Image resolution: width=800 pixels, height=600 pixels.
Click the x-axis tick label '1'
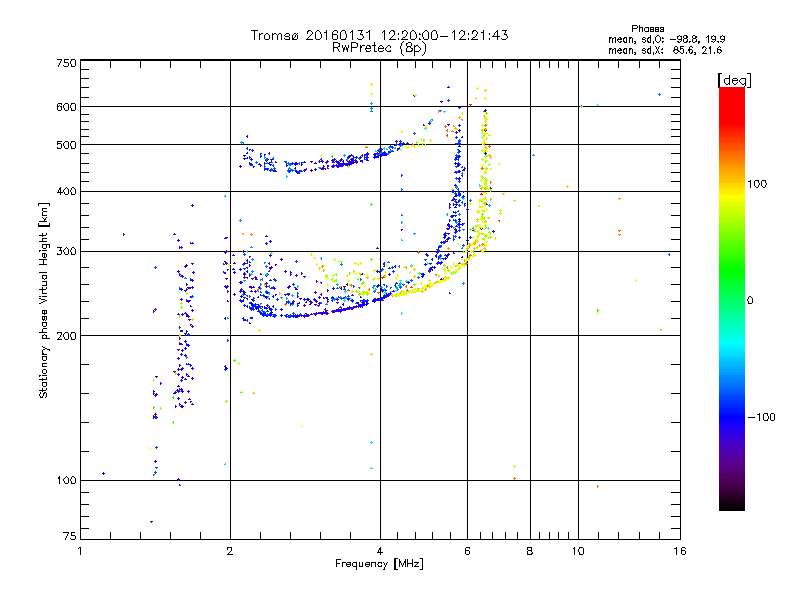[80, 551]
